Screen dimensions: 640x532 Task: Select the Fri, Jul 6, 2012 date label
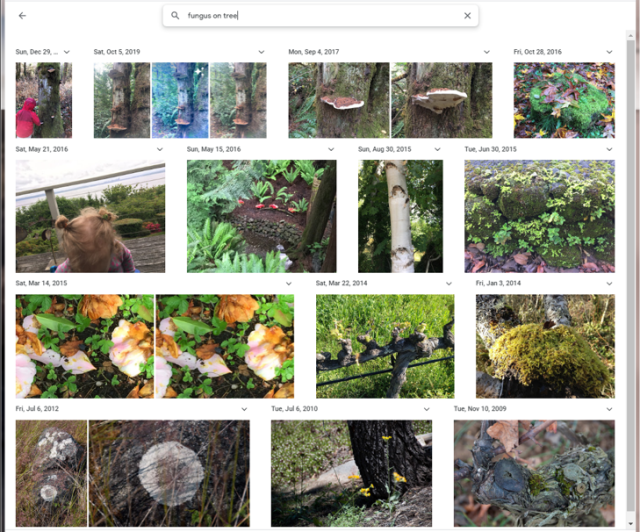36,409
